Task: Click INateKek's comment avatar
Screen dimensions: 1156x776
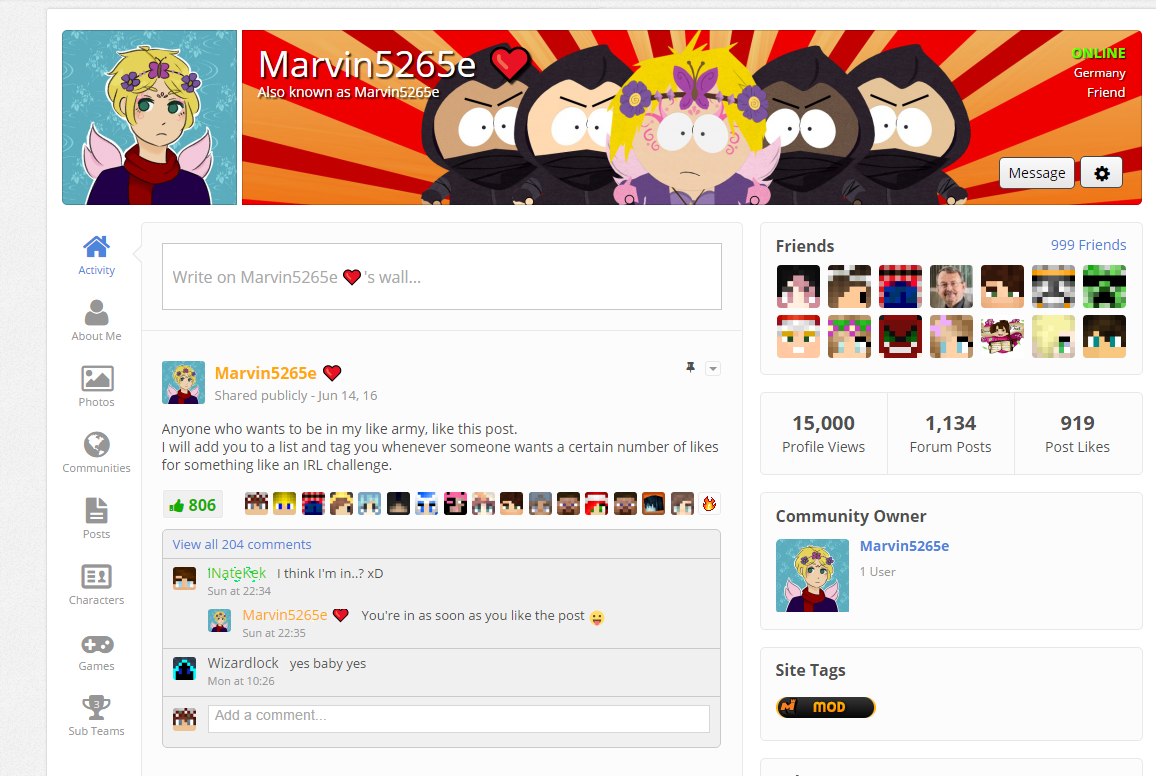Action: coord(184,578)
